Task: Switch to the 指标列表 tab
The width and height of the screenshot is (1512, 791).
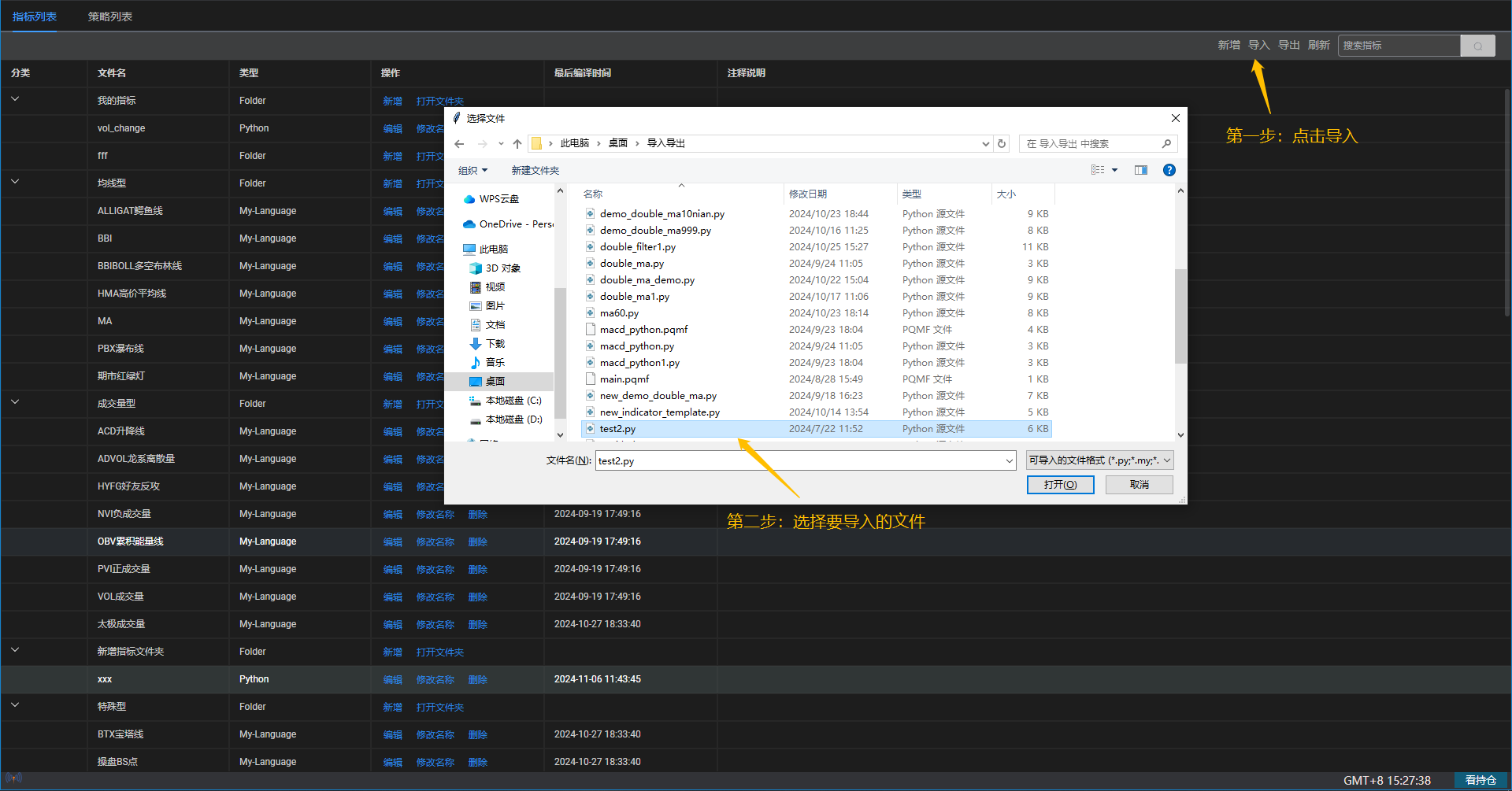Action: 35,17
